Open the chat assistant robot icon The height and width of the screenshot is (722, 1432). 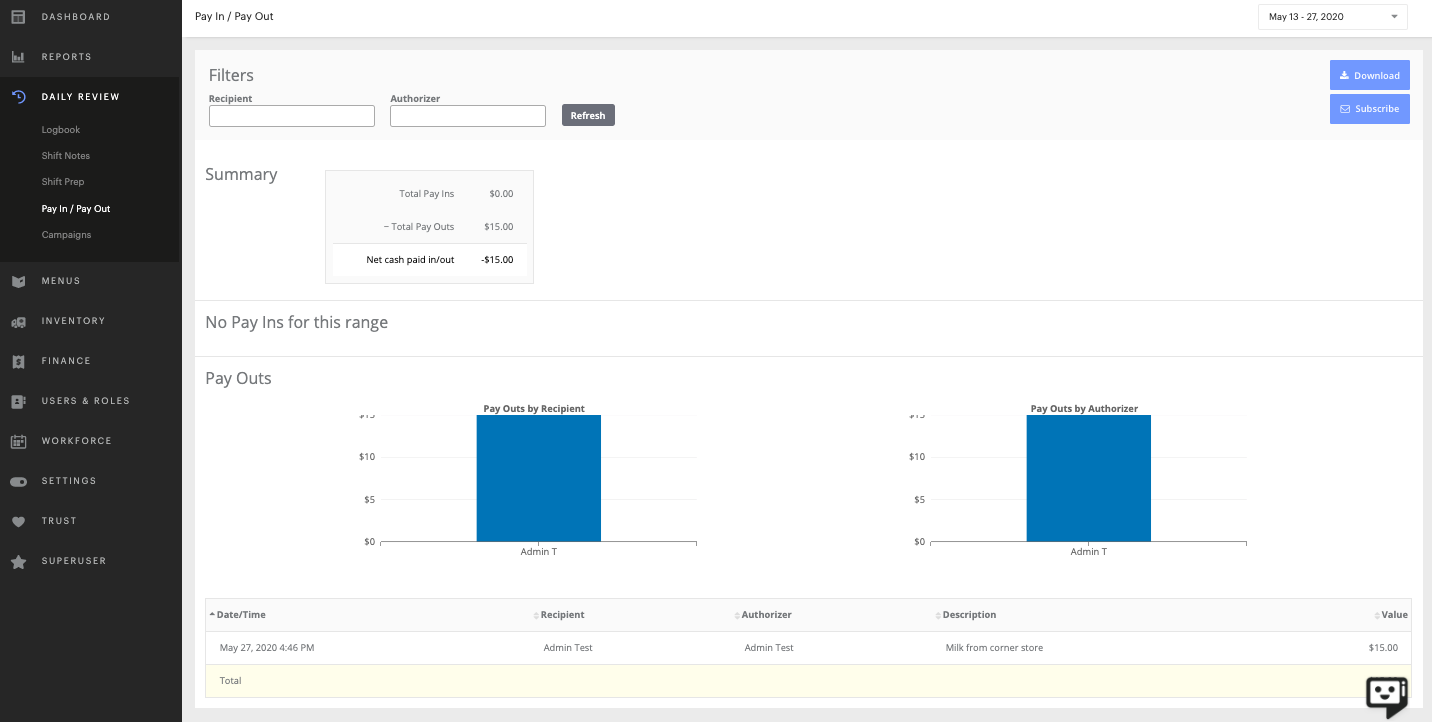point(1386,694)
